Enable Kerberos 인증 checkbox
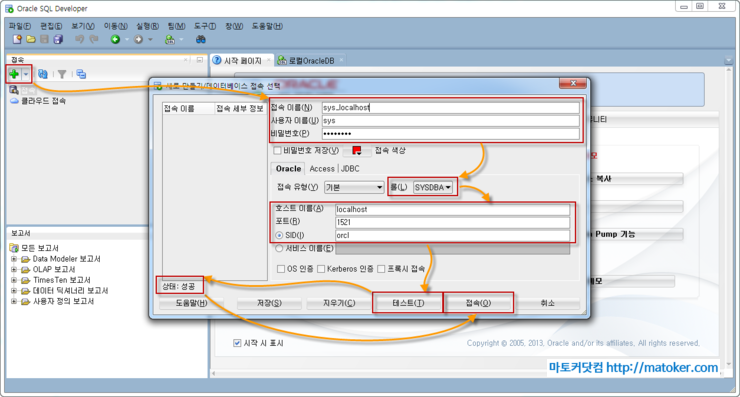Image resolution: width=740 pixels, height=397 pixels. 321,269
